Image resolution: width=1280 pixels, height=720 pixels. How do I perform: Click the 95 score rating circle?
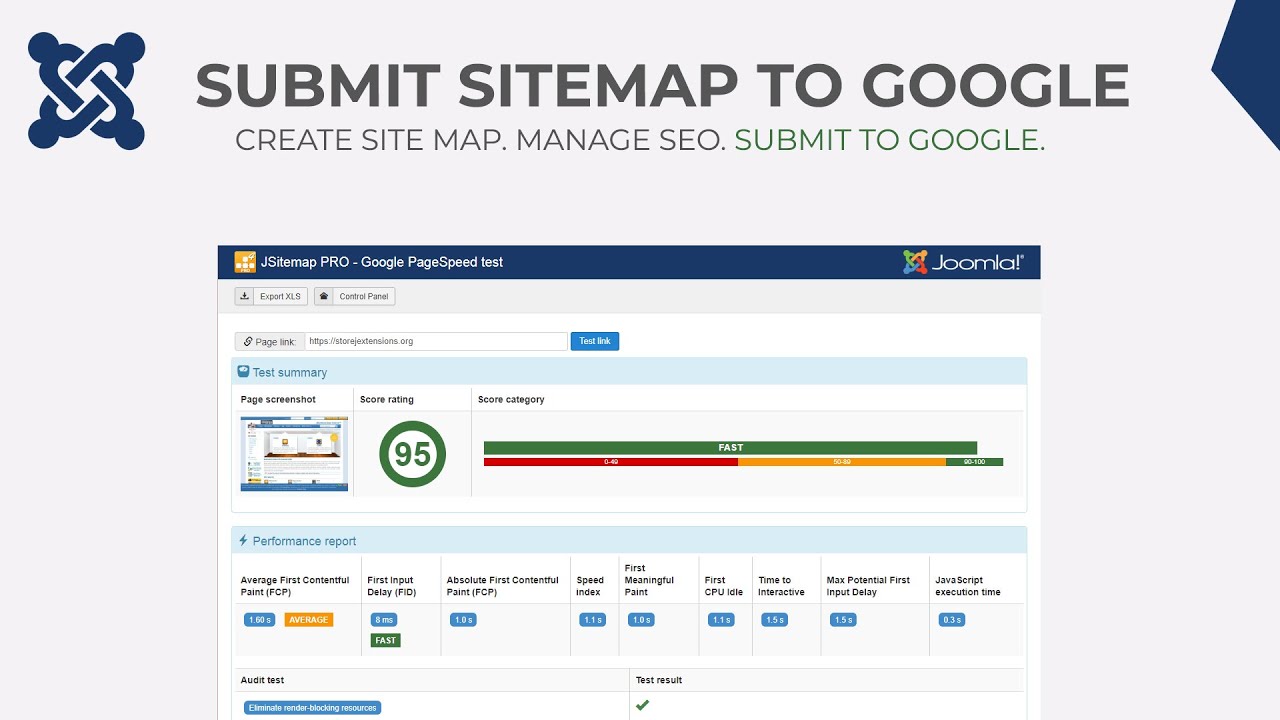(x=412, y=454)
